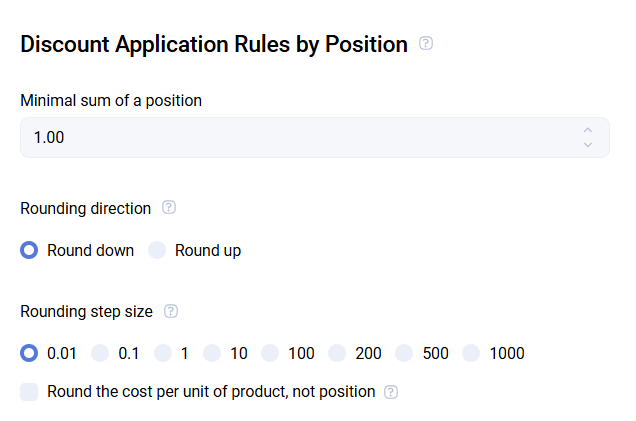Select the 0.01 rounding step
Viewport: 636px width, 421px height.
[x=29, y=353]
